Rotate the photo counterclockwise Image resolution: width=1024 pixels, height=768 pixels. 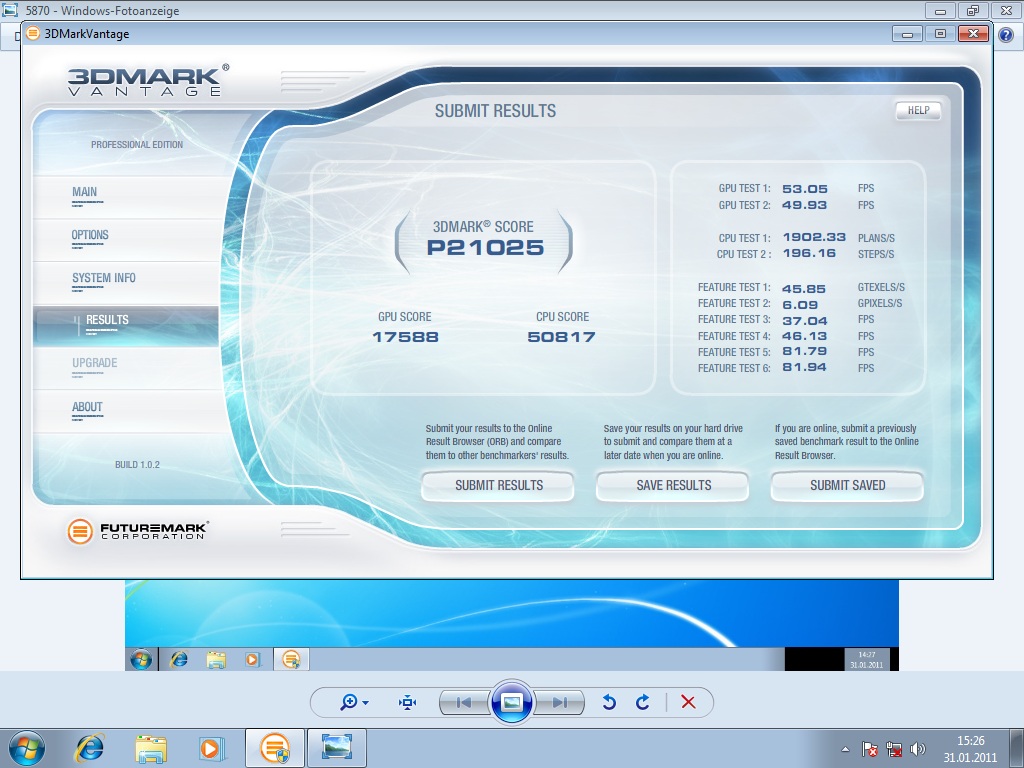tap(609, 702)
